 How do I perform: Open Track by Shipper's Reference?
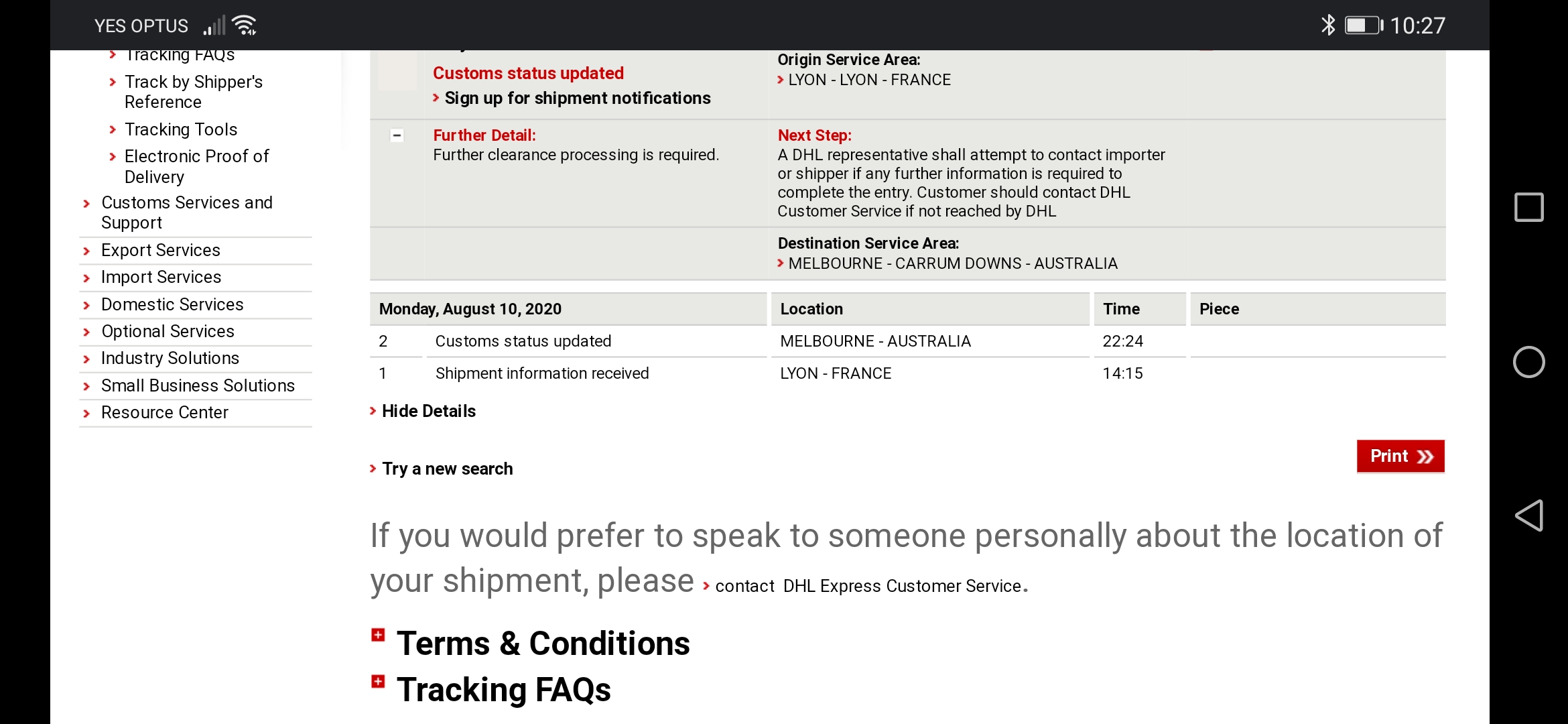coord(193,92)
